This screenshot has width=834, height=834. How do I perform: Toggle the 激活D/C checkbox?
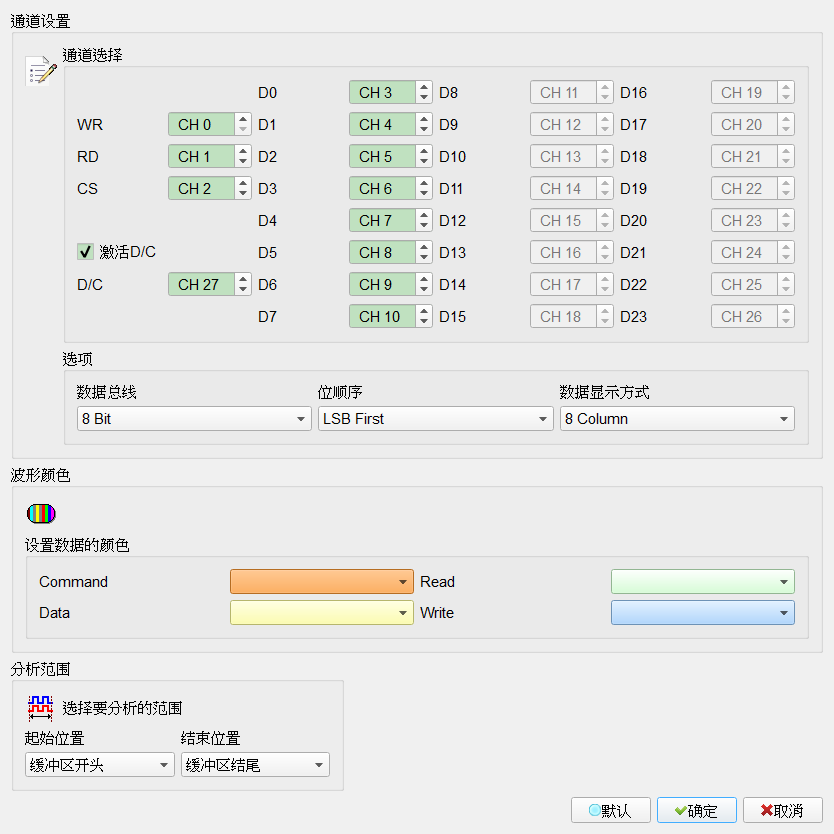[x=85, y=252]
